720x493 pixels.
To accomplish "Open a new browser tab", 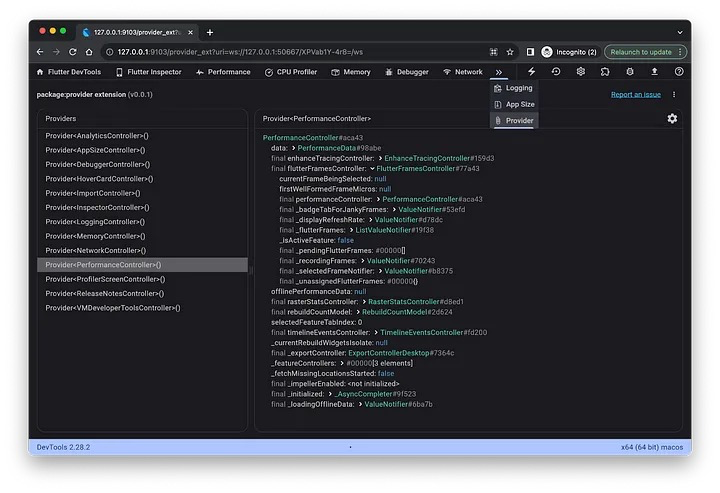I will click(x=210, y=32).
